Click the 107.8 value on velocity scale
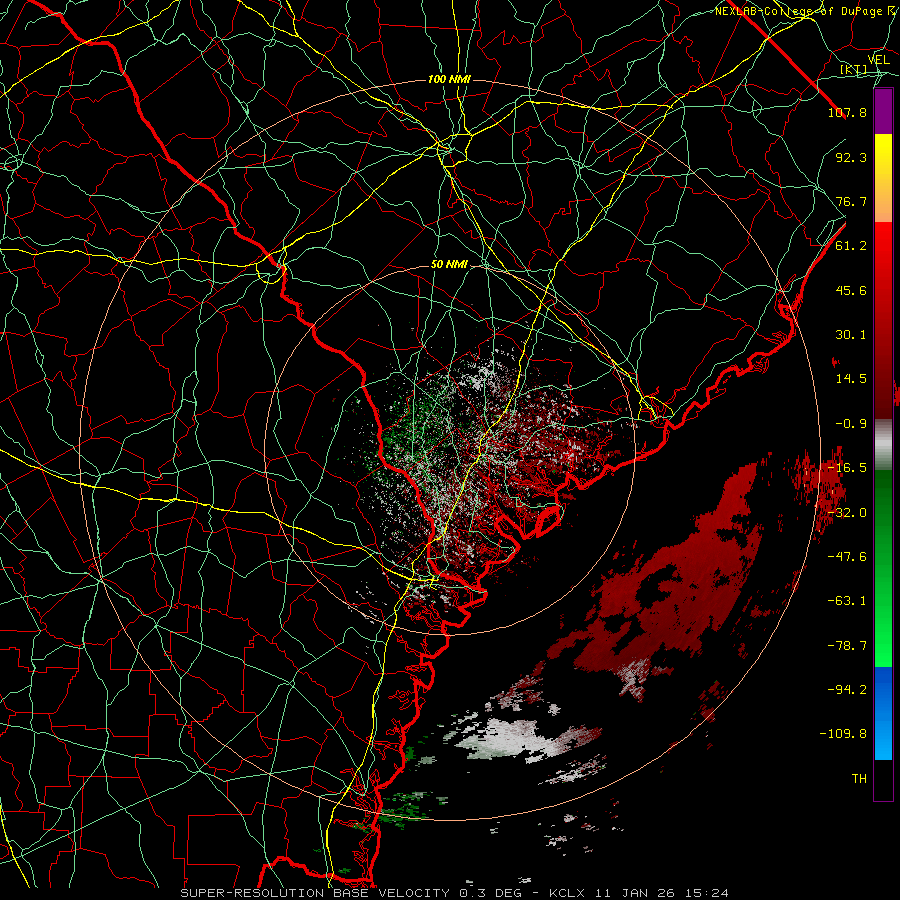This screenshot has width=900, height=900. pyautogui.click(x=847, y=112)
